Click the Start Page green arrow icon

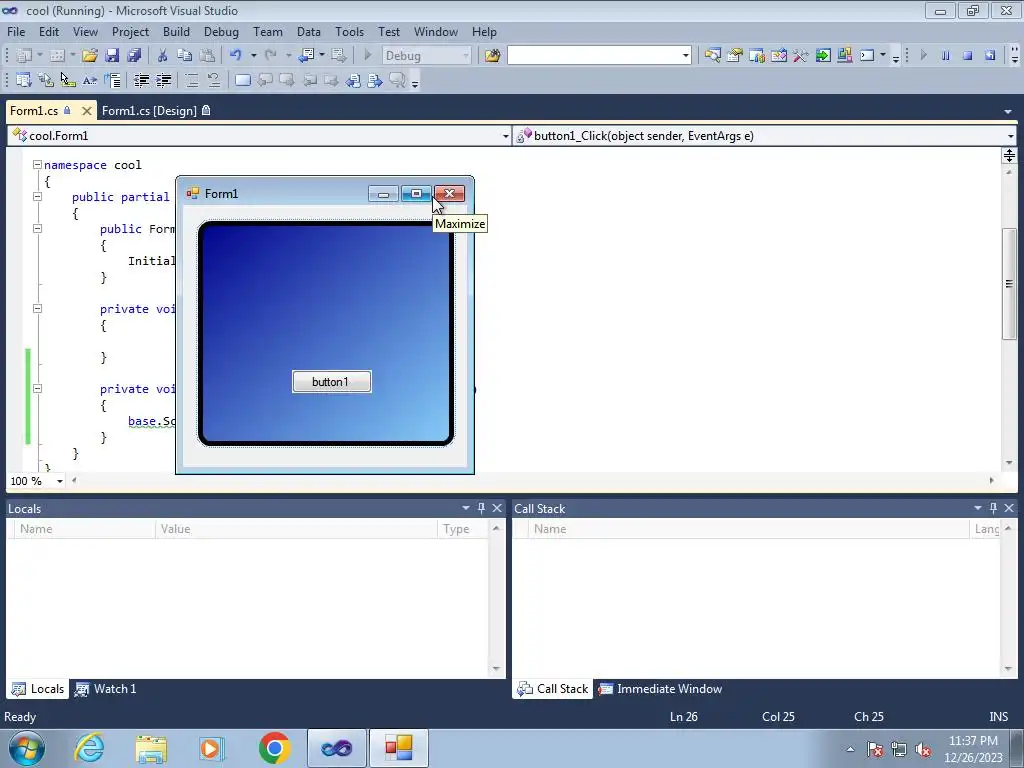point(823,56)
